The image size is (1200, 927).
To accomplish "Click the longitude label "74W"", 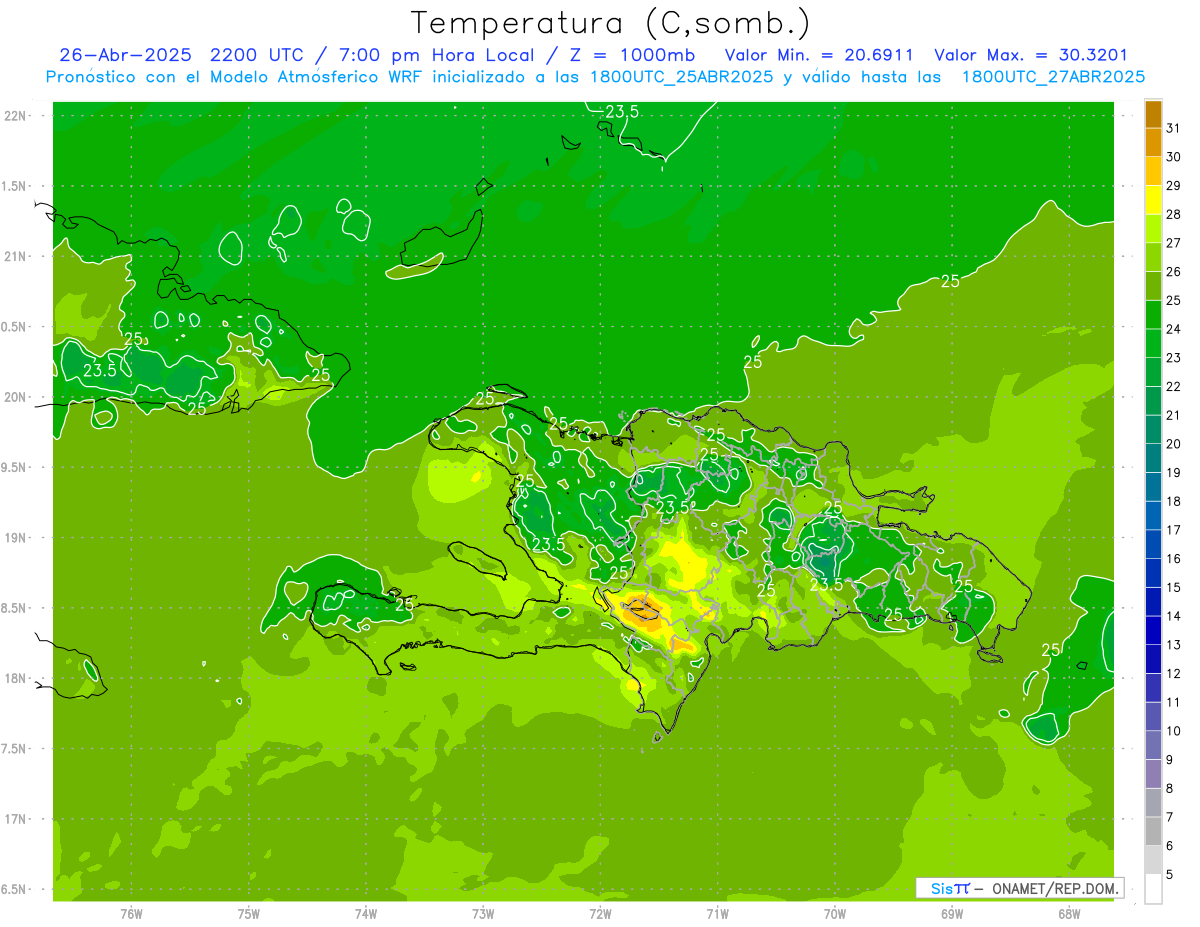I will tap(366, 913).
